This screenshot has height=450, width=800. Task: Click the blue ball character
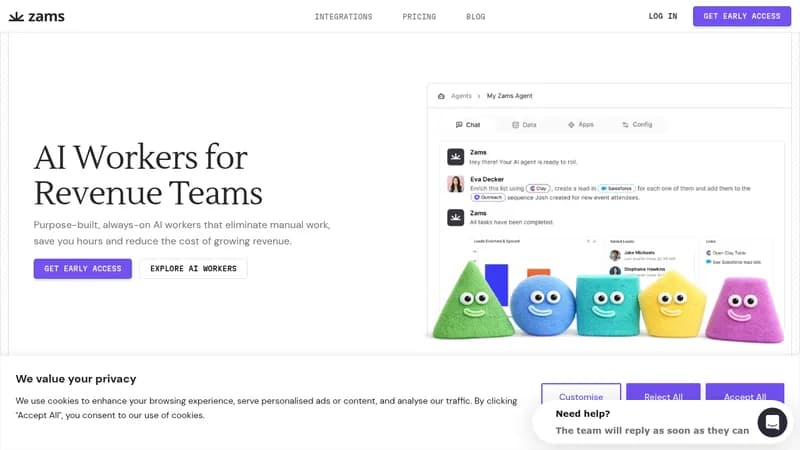coord(543,306)
